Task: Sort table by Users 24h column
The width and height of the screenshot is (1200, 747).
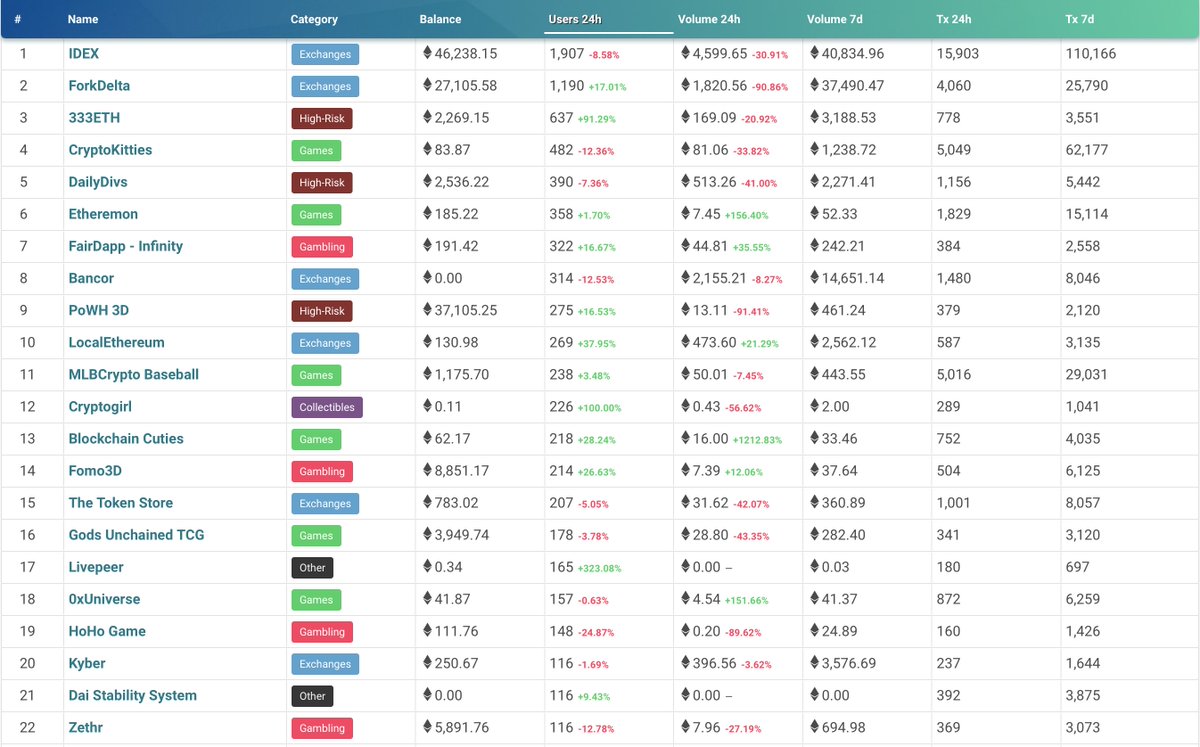Action: (575, 19)
